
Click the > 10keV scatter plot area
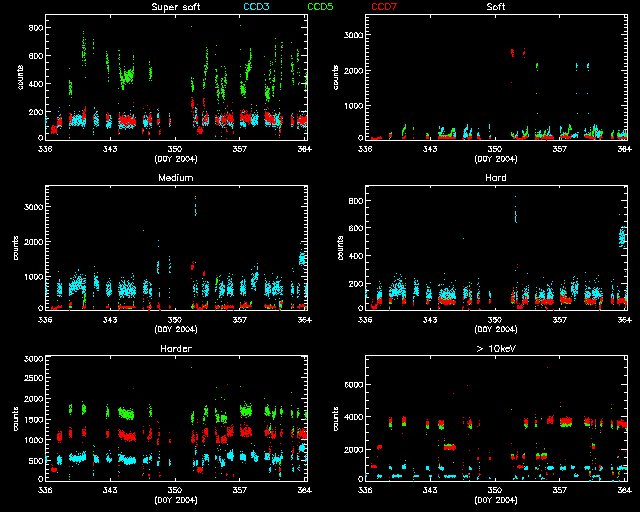[496, 419]
